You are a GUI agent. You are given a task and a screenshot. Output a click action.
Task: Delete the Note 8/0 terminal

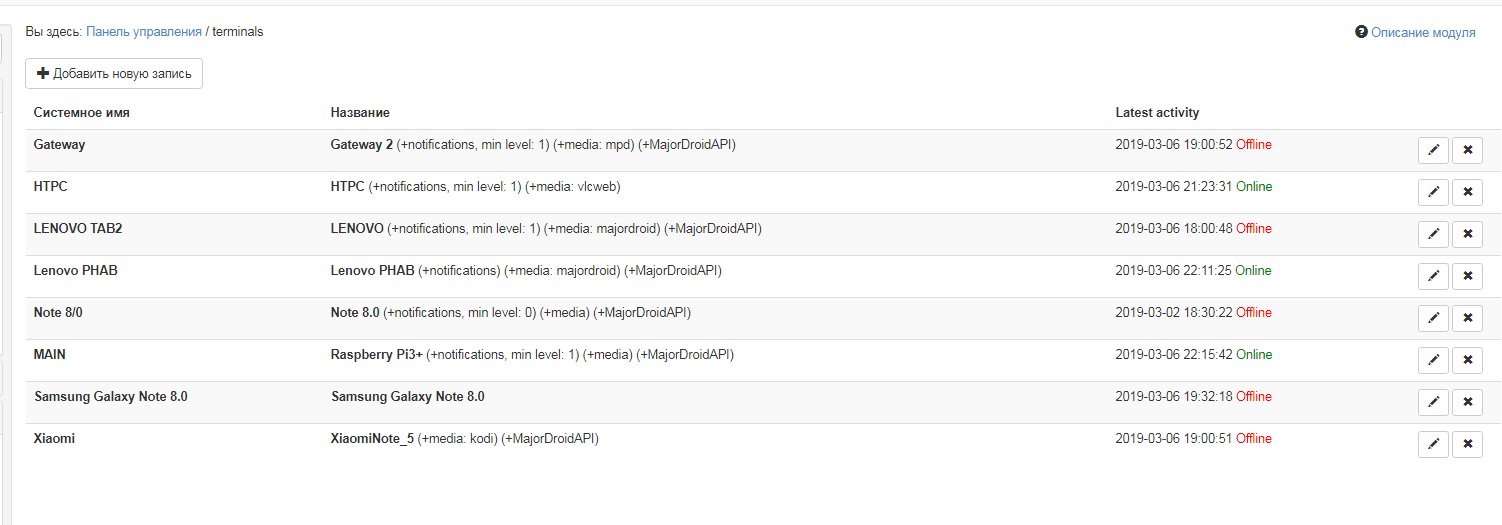pyautogui.click(x=1467, y=318)
